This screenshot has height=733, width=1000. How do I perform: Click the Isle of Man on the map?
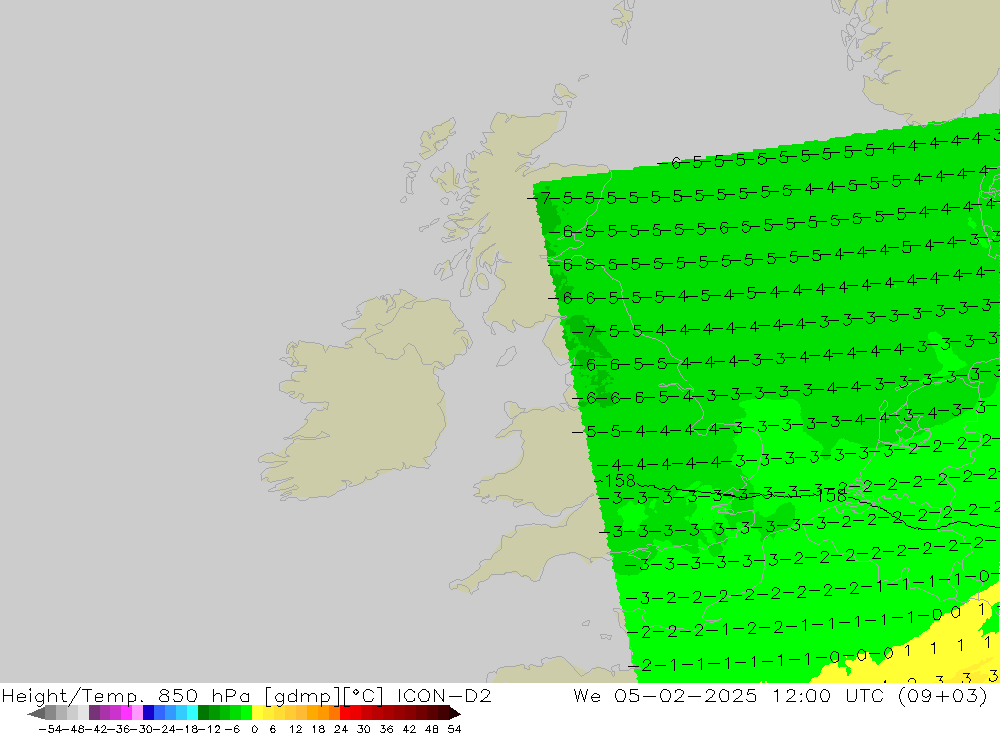coord(506,356)
